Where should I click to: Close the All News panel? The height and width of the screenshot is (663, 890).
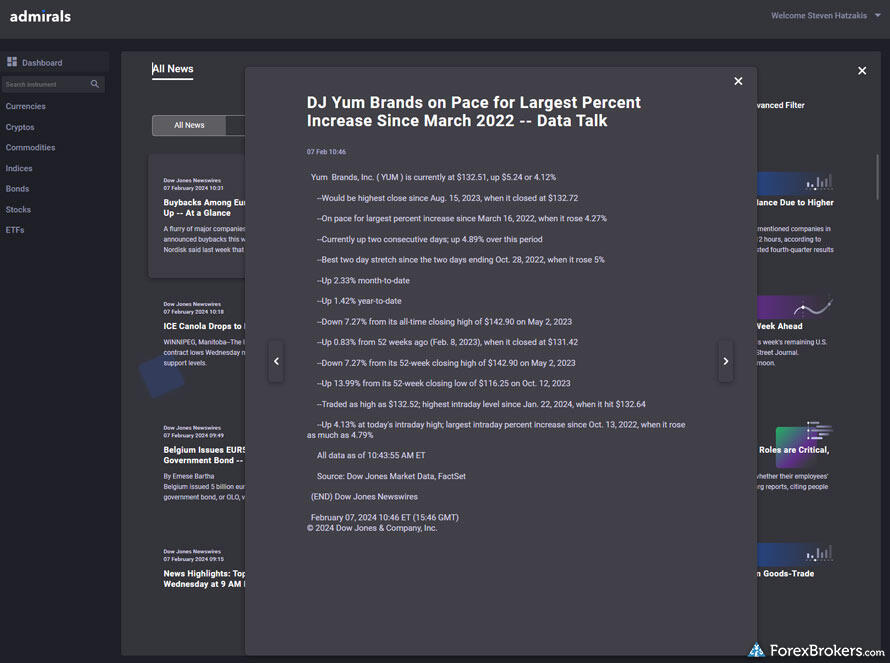pyautogui.click(x=862, y=70)
